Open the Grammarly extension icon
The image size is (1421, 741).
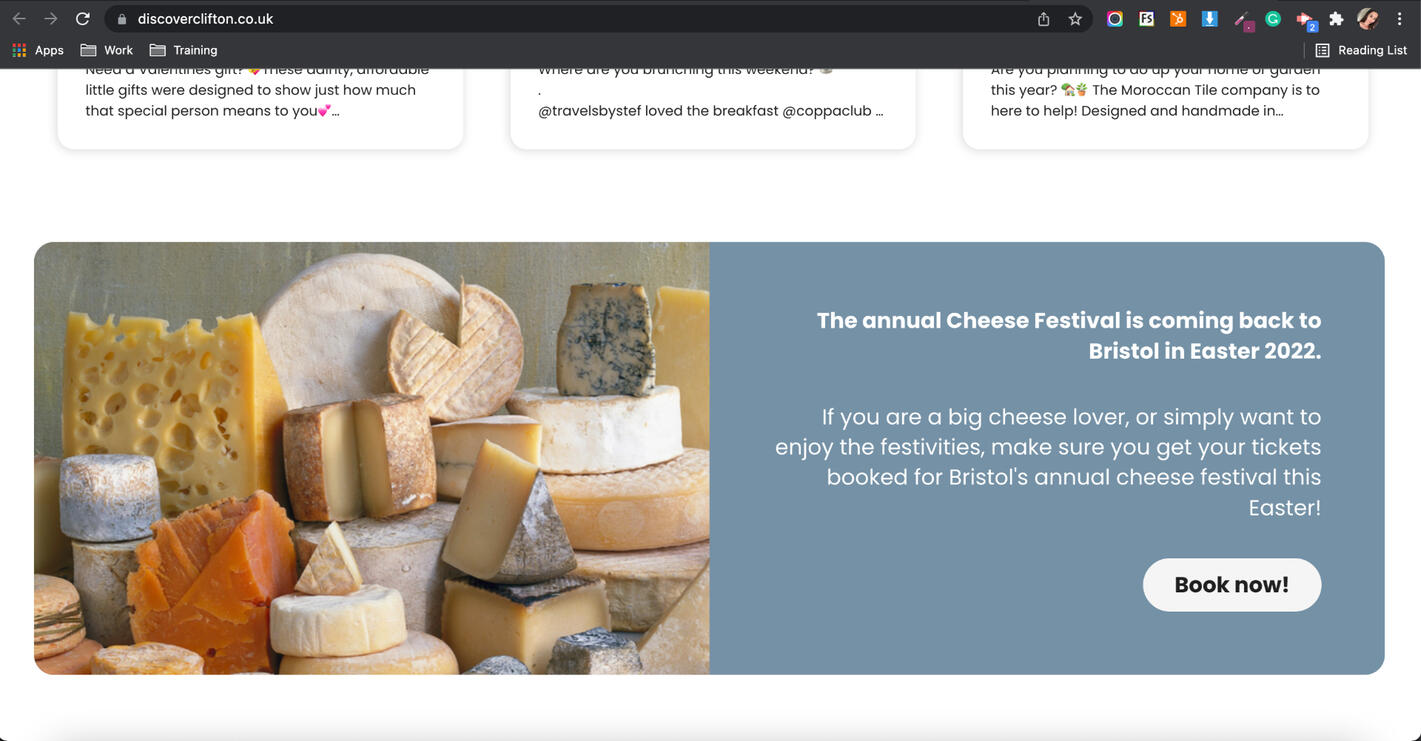click(1273, 18)
